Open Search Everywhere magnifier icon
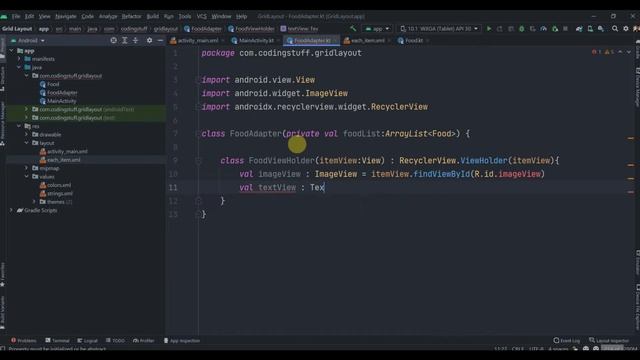This screenshot has height=360, width=640. click(615, 29)
